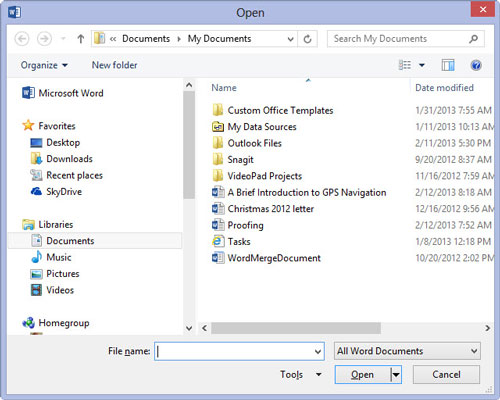Screen dimensions: 500x400
Task: Open the Pictures library
Action: (x=55, y=274)
